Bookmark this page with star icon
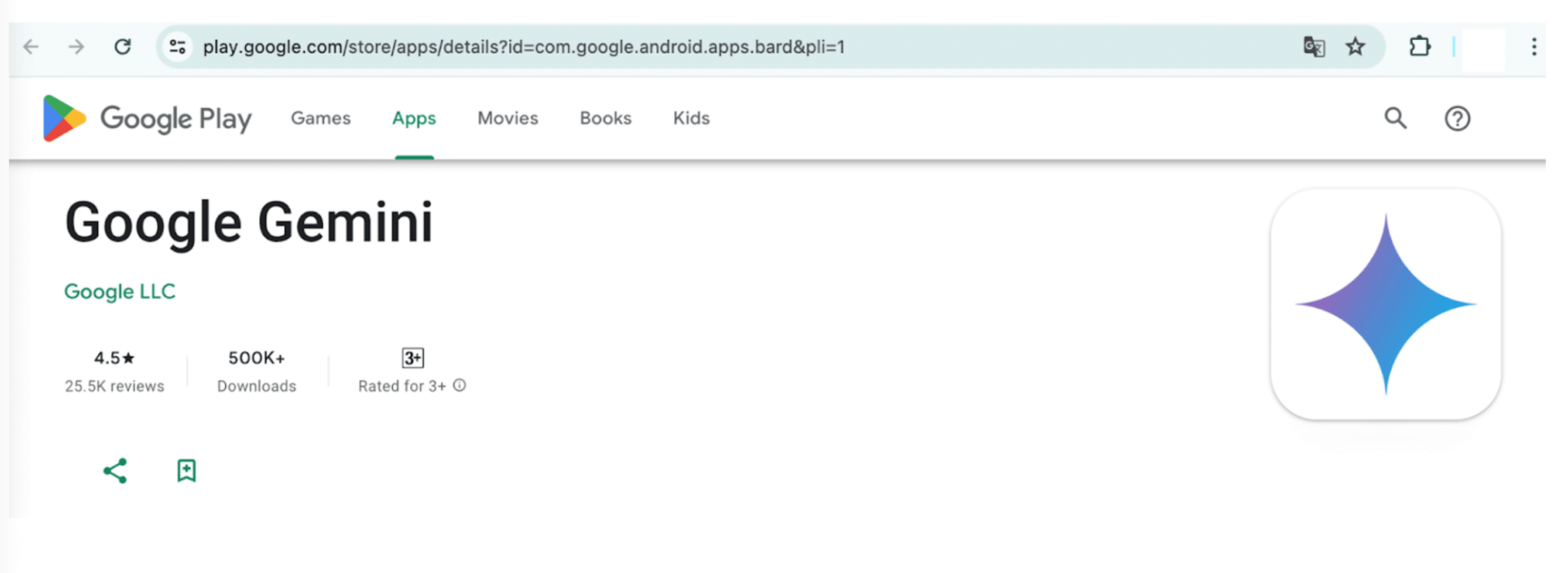1568x573 pixels. 1355,47
